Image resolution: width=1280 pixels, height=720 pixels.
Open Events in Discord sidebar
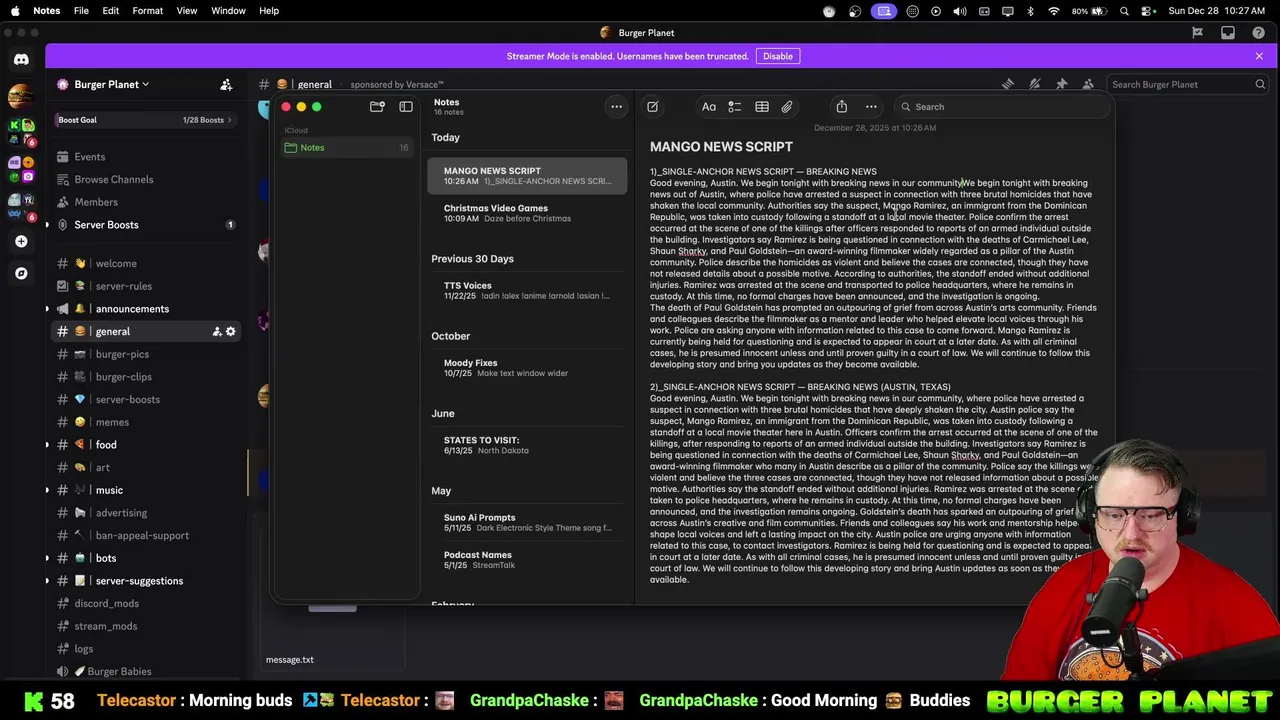point(145,157)
